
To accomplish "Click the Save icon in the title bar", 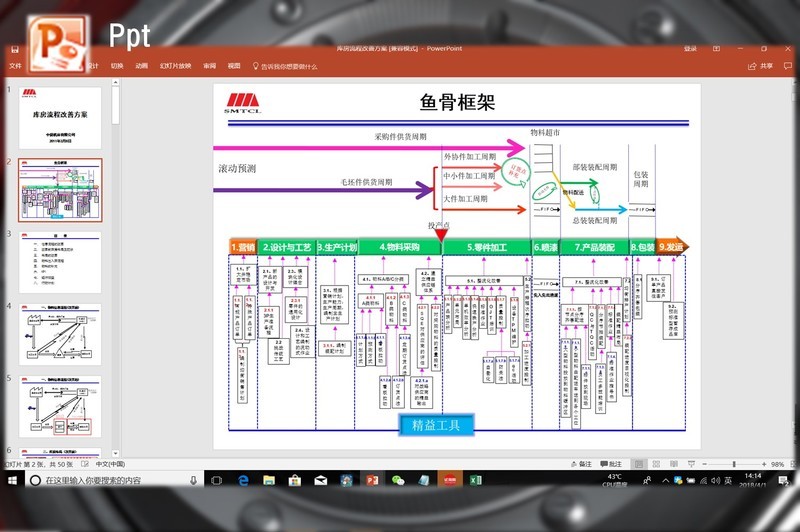I will click(15, 49).
